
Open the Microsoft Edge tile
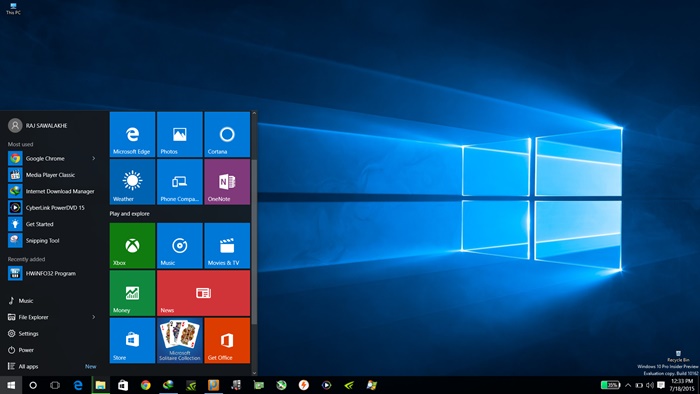[132, 134]
